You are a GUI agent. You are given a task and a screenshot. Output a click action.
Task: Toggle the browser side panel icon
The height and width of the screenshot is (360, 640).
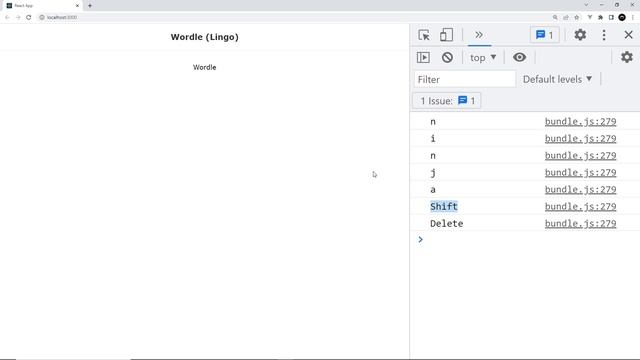(x=611, y=17)
